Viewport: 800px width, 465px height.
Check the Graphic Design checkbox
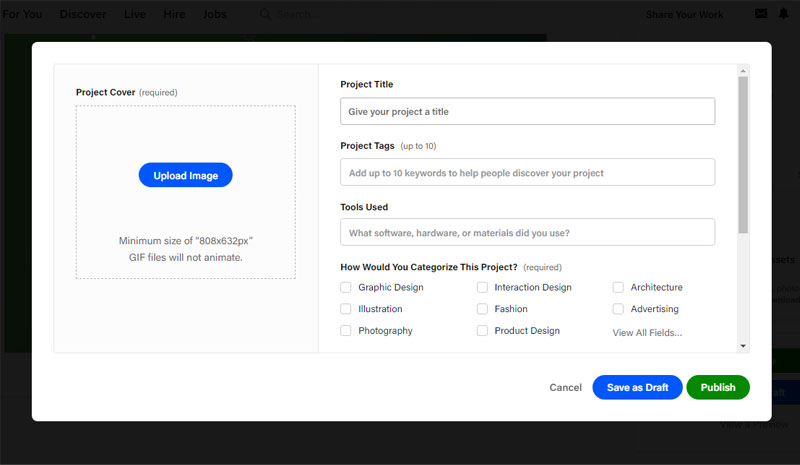pos(346,288)
